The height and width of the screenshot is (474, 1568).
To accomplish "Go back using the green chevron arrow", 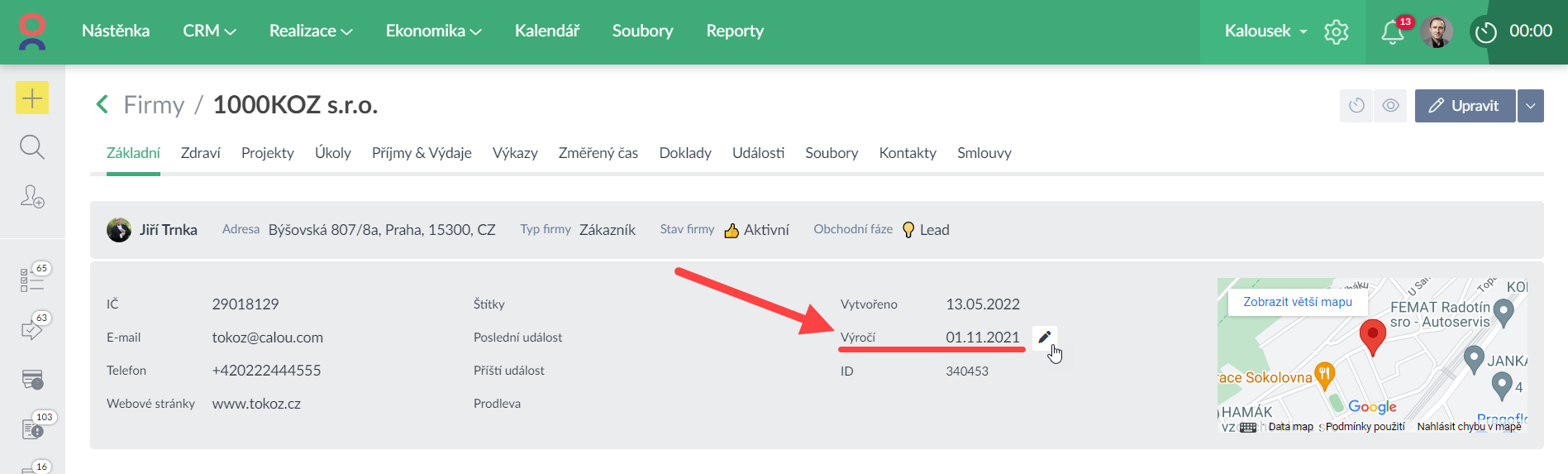I will tap(102, 105).
